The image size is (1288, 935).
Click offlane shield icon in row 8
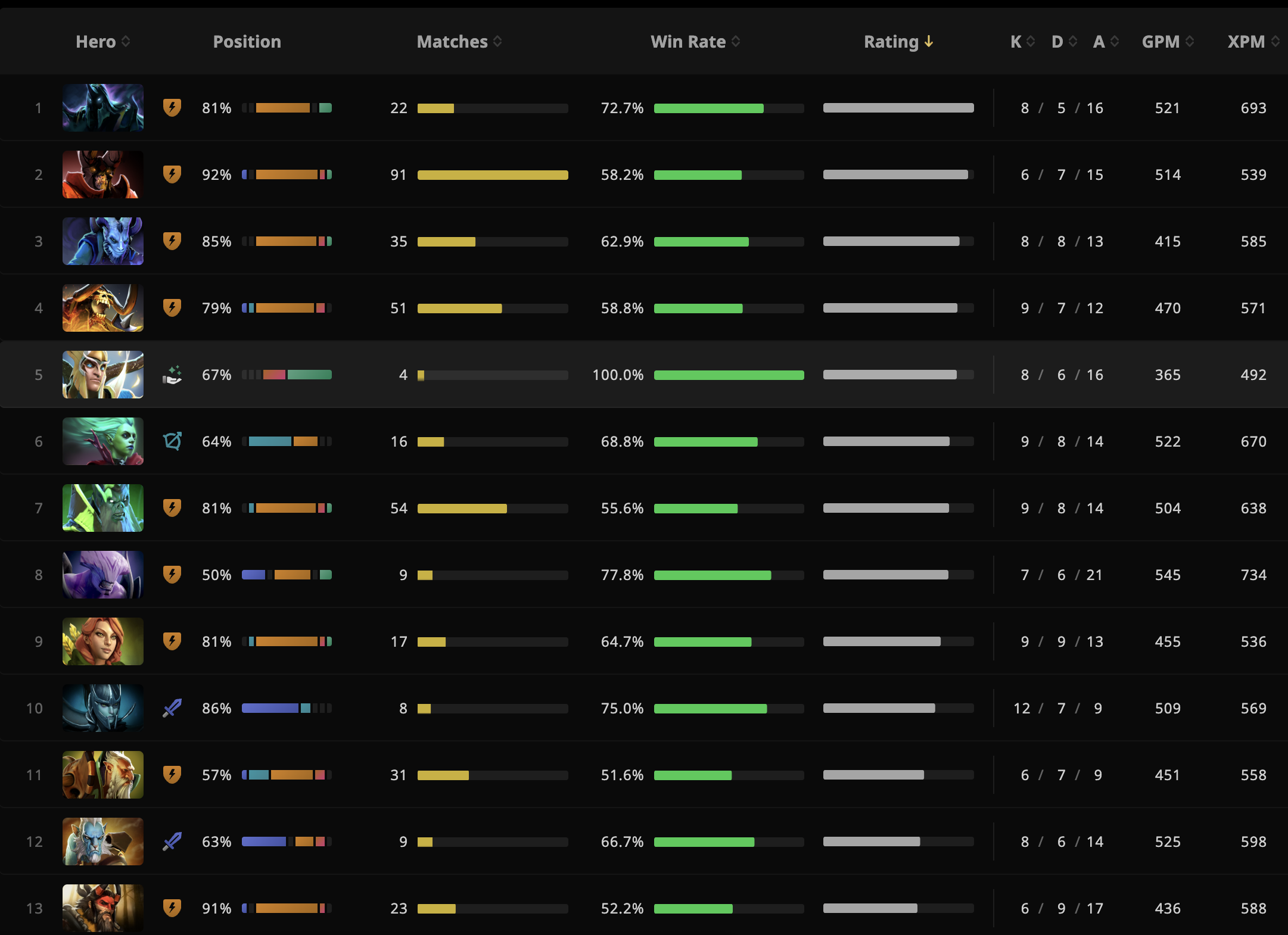[172, 575]
